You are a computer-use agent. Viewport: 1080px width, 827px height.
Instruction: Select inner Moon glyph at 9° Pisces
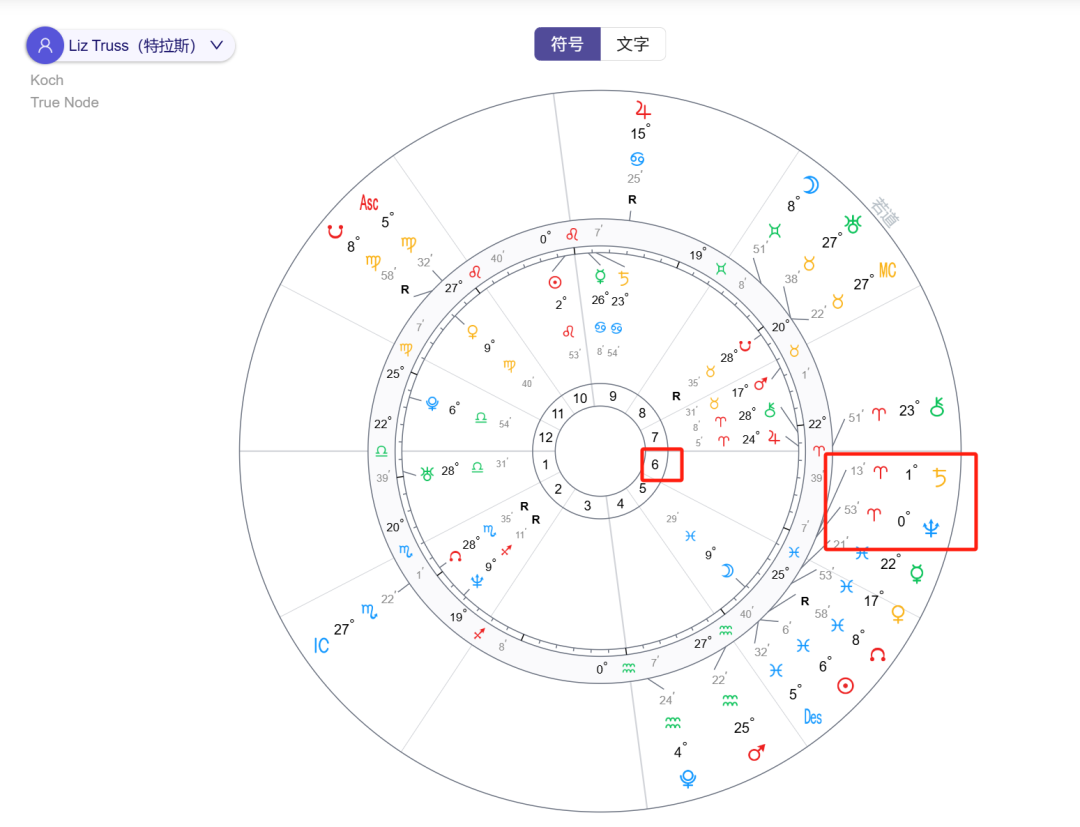click(727, 571)
